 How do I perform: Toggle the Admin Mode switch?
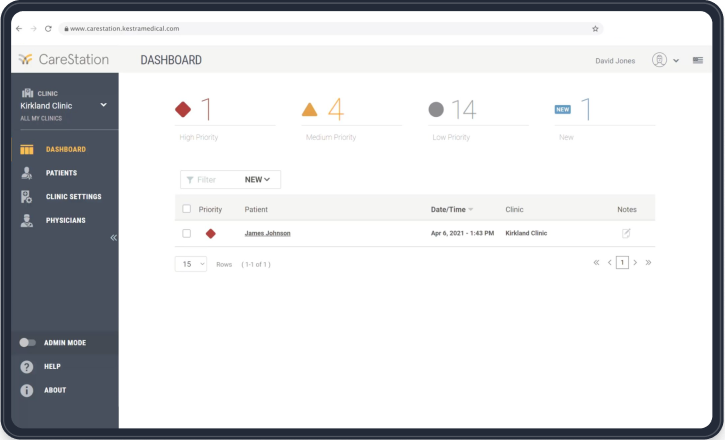(x=27, y=342)
